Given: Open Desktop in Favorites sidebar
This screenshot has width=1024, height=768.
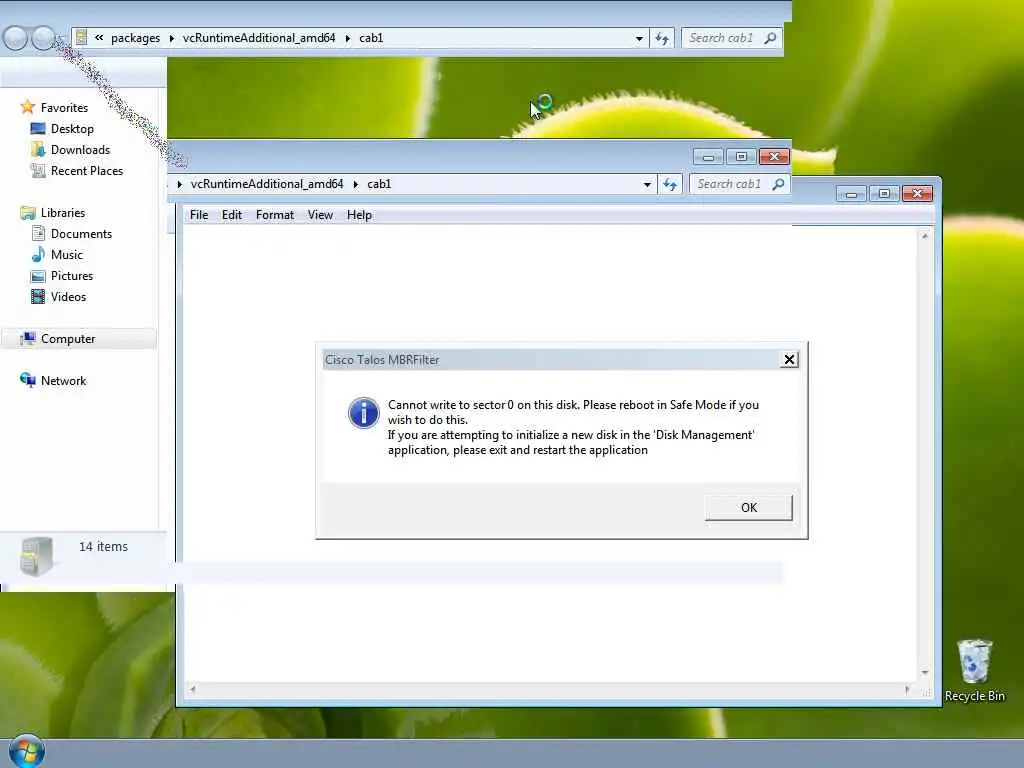Looking at the screenshot, I should click(x=72, y=129).
